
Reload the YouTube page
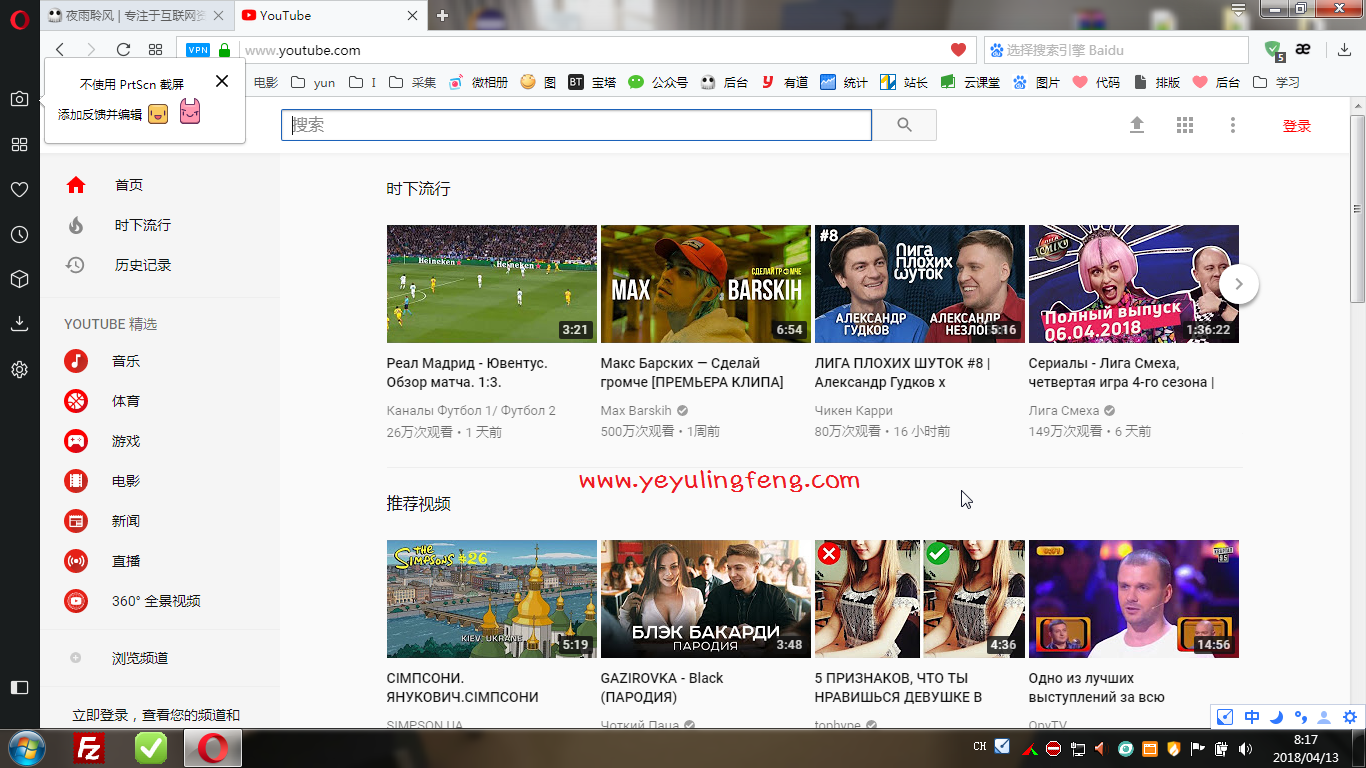pos(123,50)
